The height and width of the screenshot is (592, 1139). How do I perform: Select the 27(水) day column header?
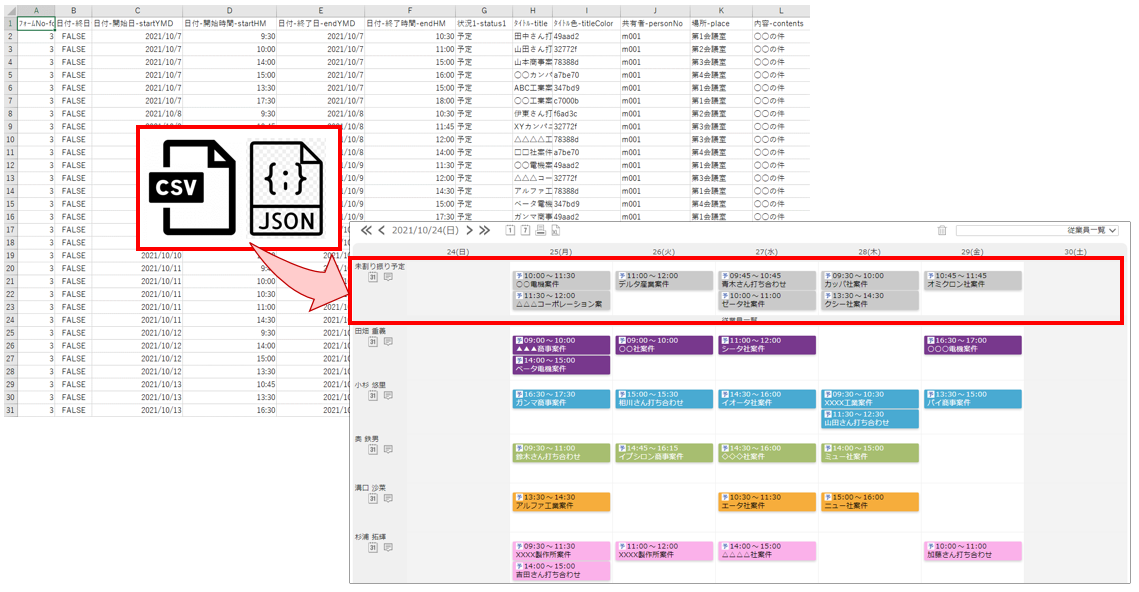coord(766,252)
